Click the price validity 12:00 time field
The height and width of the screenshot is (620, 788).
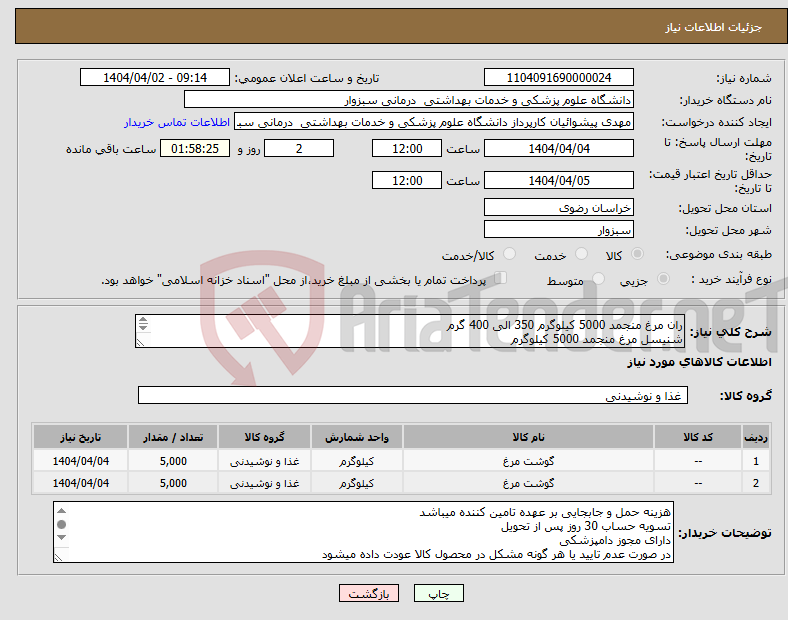click(407, 180)
